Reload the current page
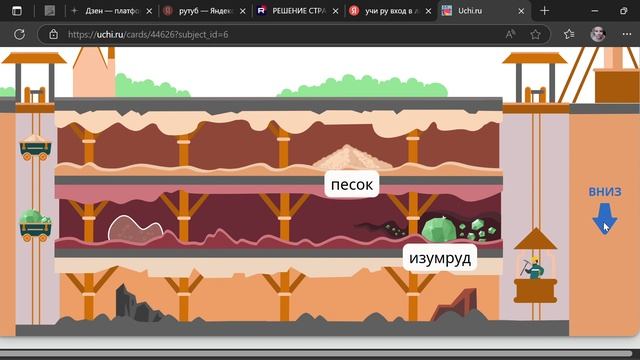Screen dimensions: 640x360 coord(19,34)
